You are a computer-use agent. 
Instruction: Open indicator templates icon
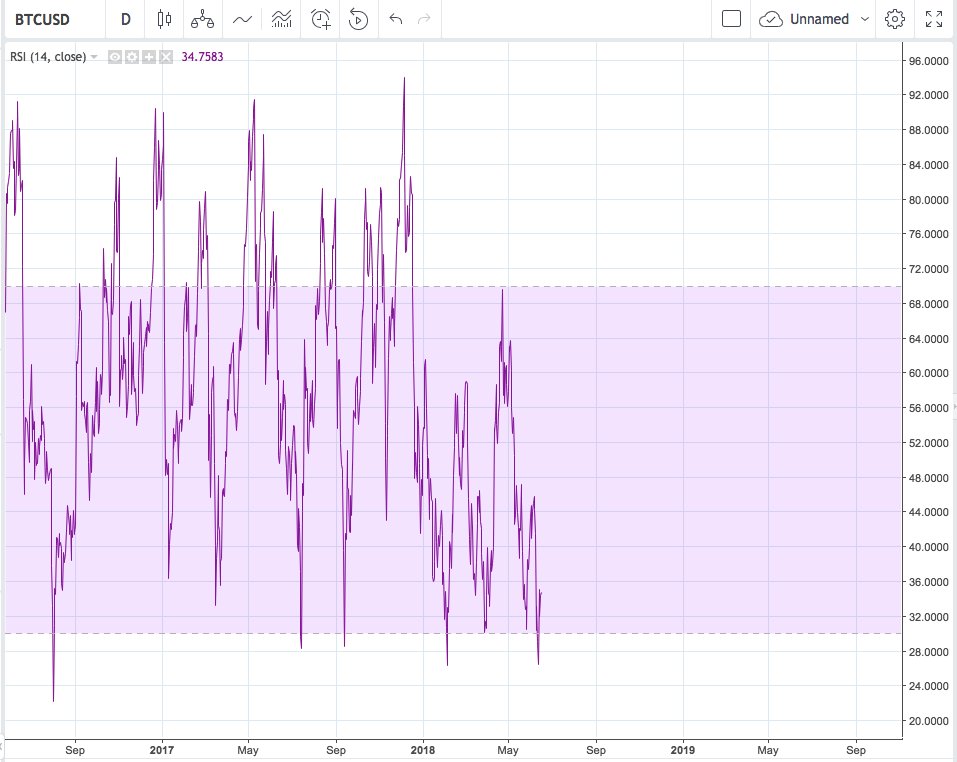(281, 20)
